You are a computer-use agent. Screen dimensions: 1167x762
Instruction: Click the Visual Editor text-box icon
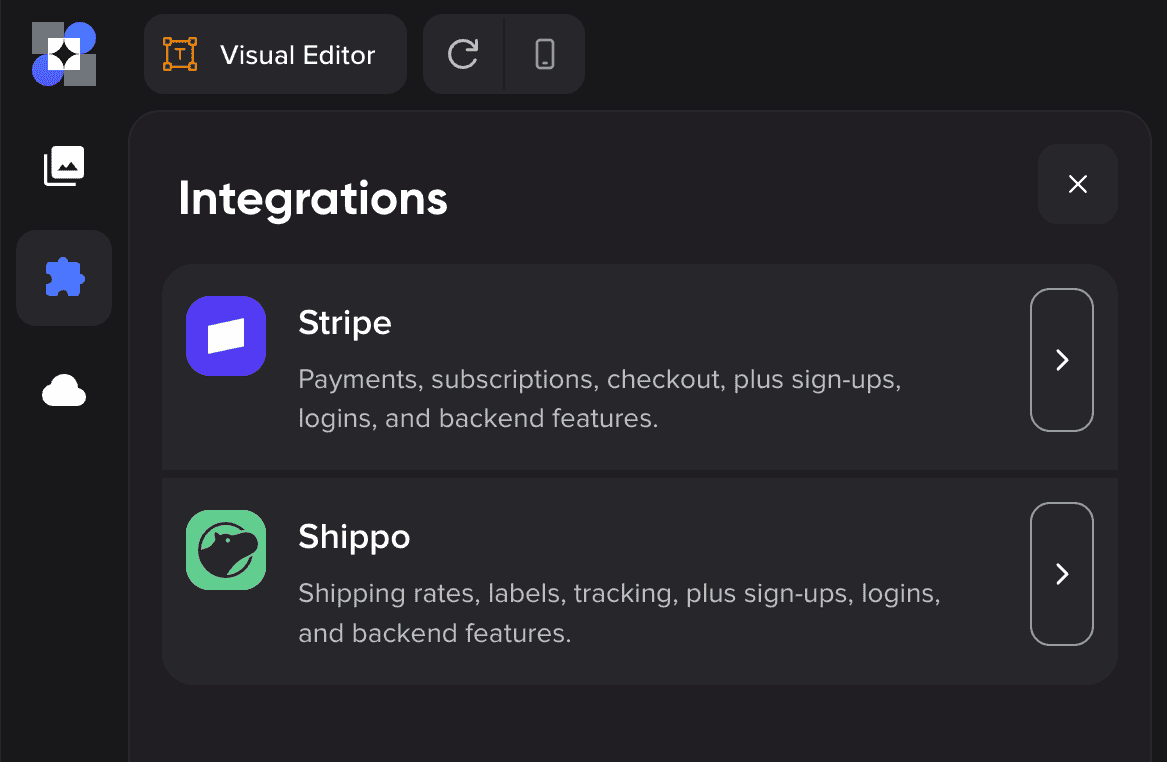click(180, 54)
